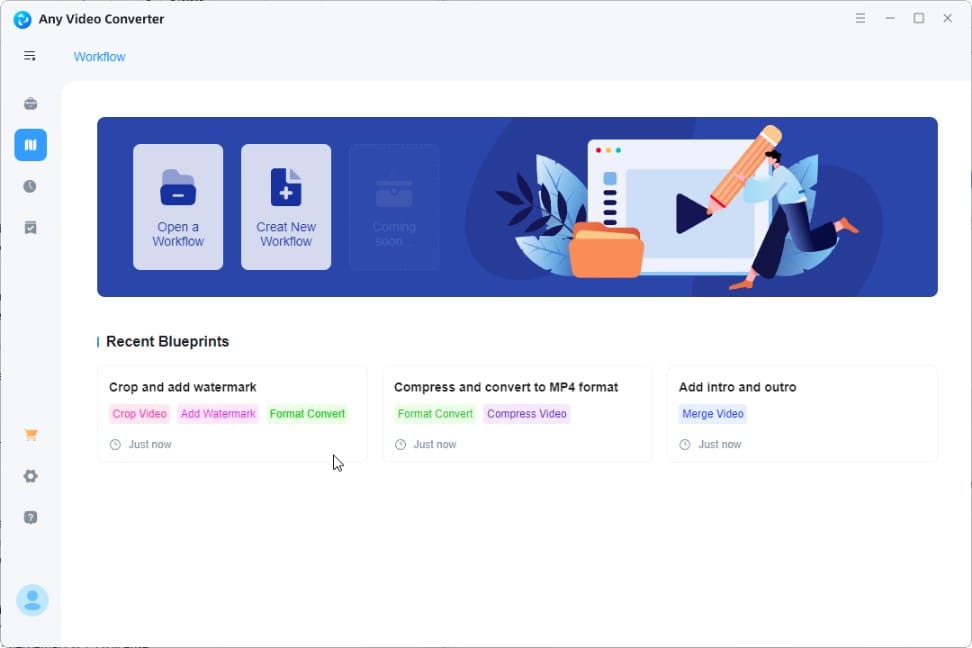Click the Add Watermark tag
The width and height of the screenshot is (972, 648).
tap(218, 414)
